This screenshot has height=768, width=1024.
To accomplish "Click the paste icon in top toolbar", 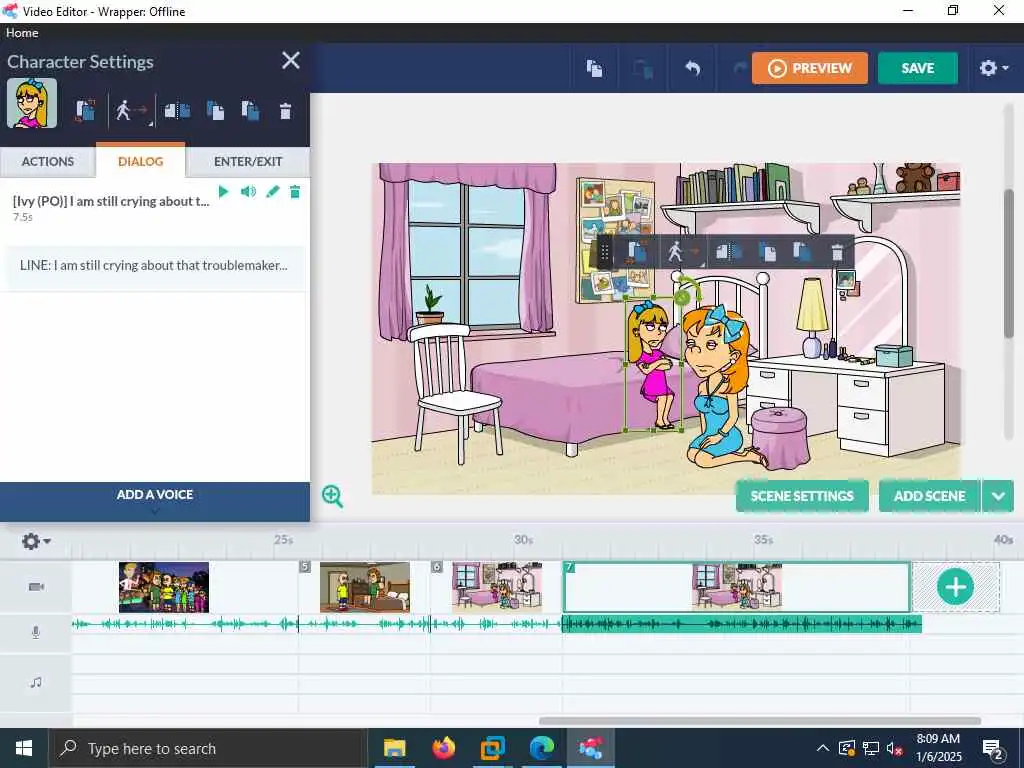I will pyautogui.click(x=643, y=69).
